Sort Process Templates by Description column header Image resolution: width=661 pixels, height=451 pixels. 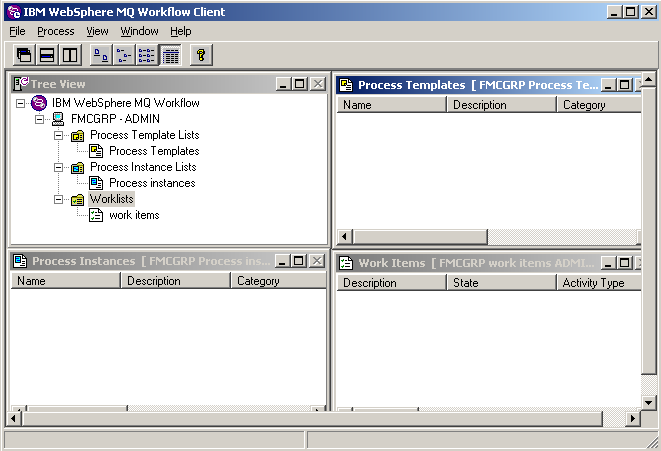coord(501,105)
